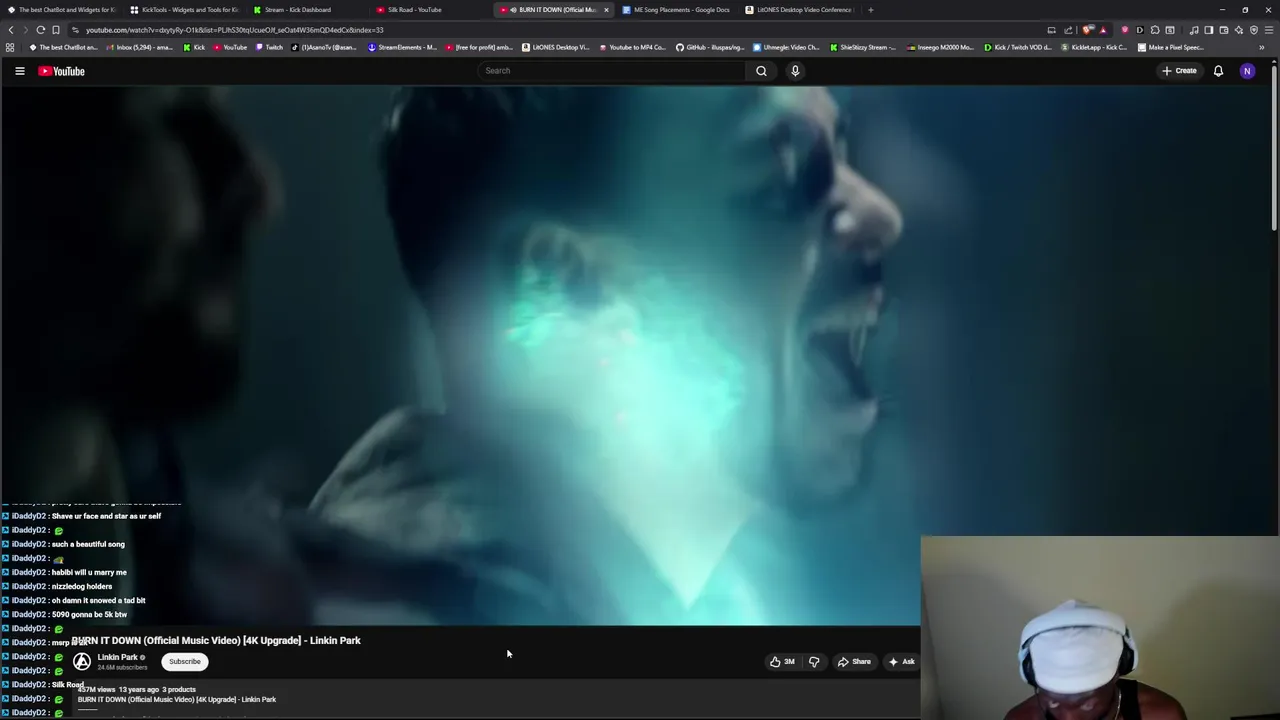Viewport: 1280px width, 720px height.
Task: Open a new browser tab
Action: coord(870,10)
